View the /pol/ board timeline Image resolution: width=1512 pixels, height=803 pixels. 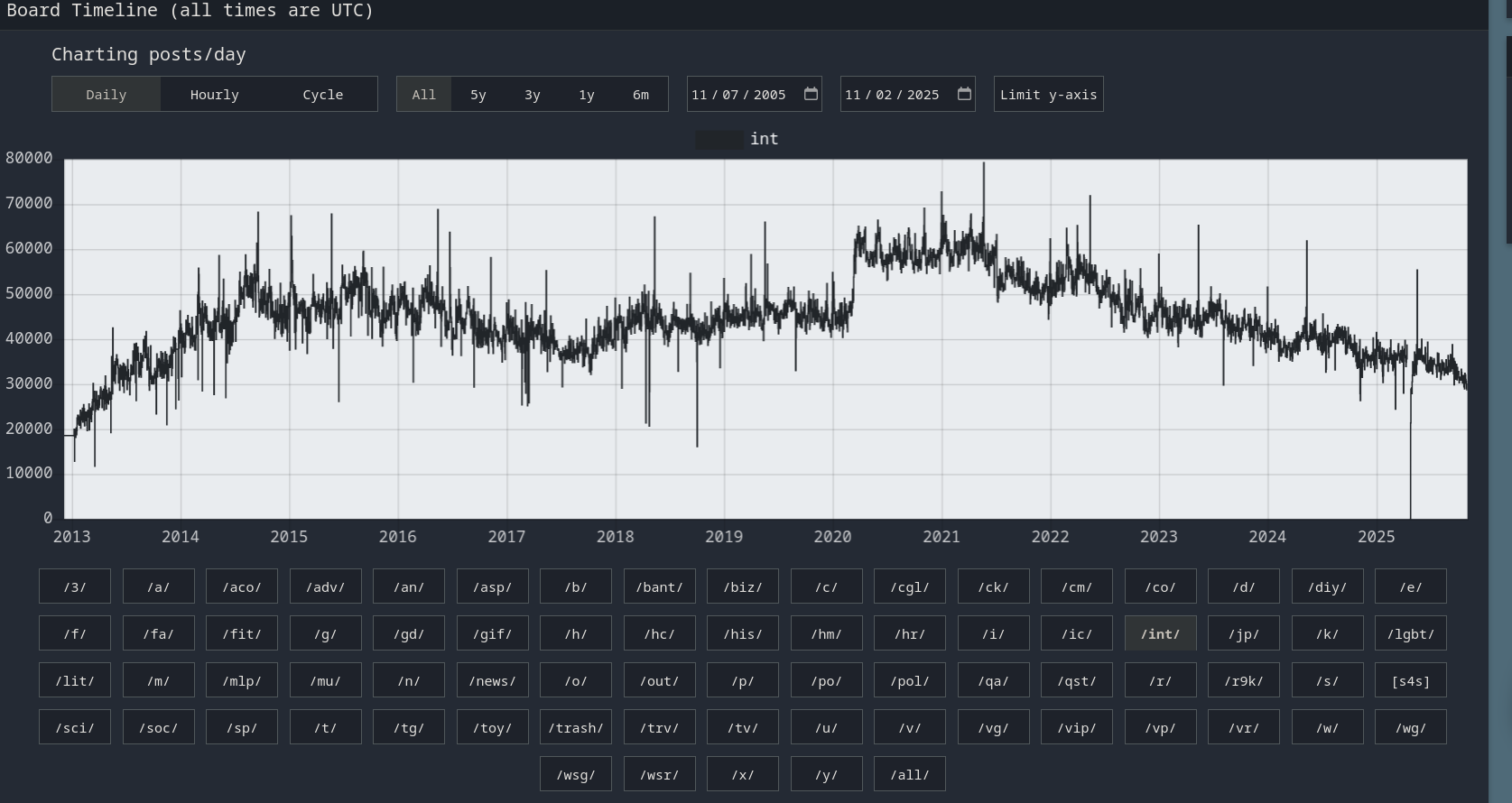point(910,680)
